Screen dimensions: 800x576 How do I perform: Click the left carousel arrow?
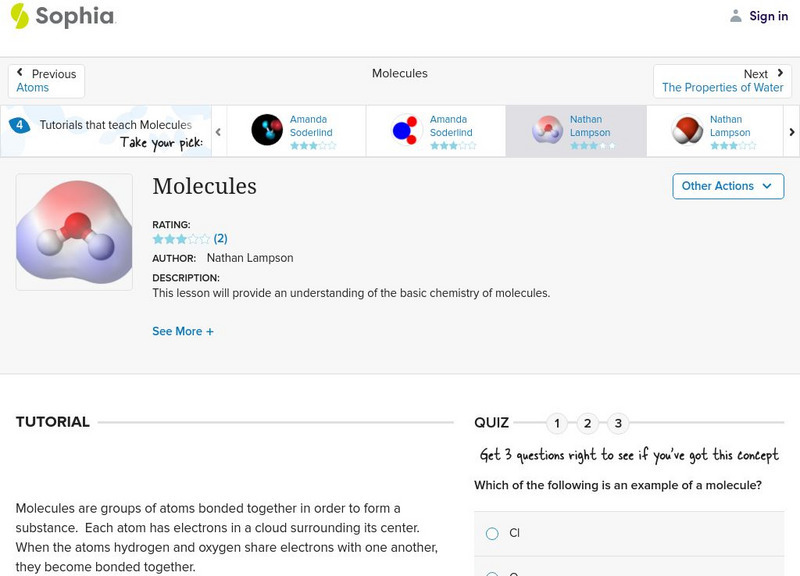point(219,129)
